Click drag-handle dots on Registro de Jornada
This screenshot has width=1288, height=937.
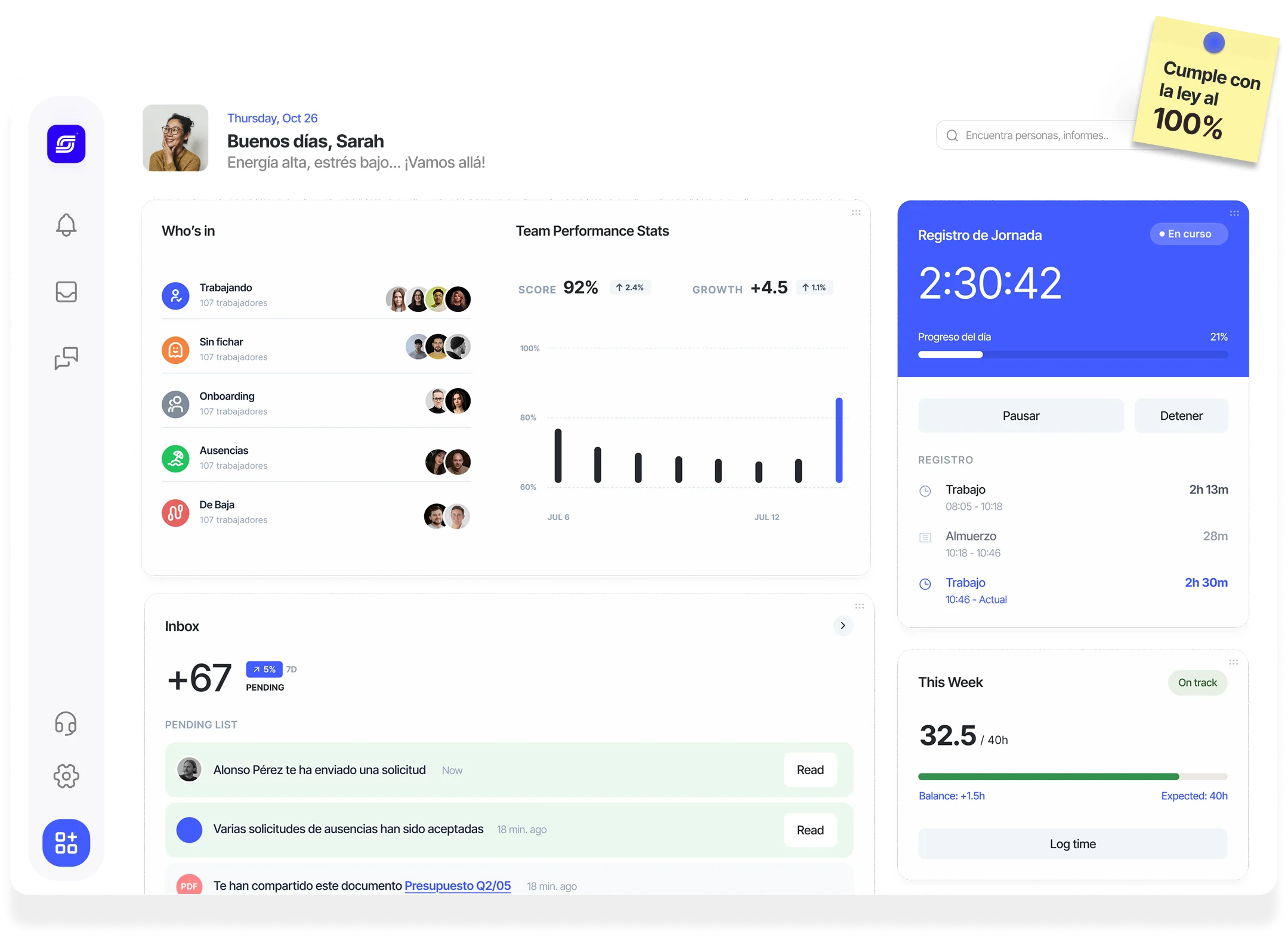click(1234, 213)
